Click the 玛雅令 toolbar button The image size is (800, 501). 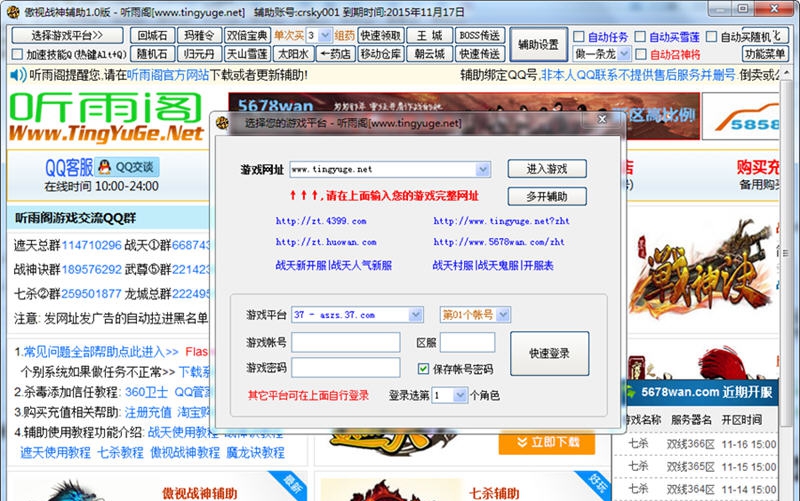tap(199, 36)
